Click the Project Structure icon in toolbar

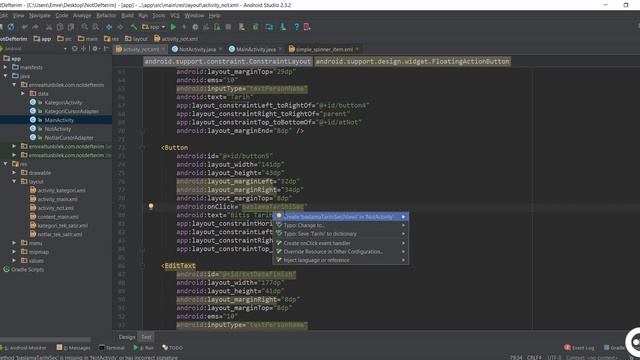click(x=269, y=27)
